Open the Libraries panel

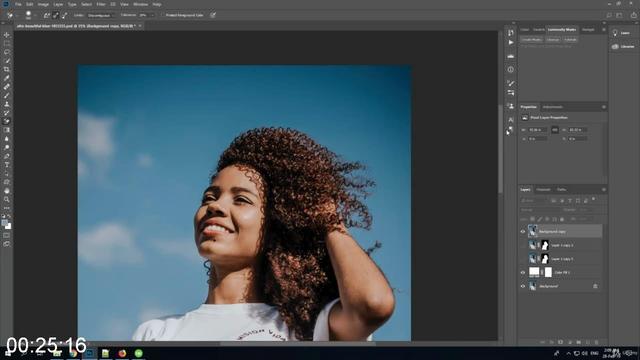[624, 47]
